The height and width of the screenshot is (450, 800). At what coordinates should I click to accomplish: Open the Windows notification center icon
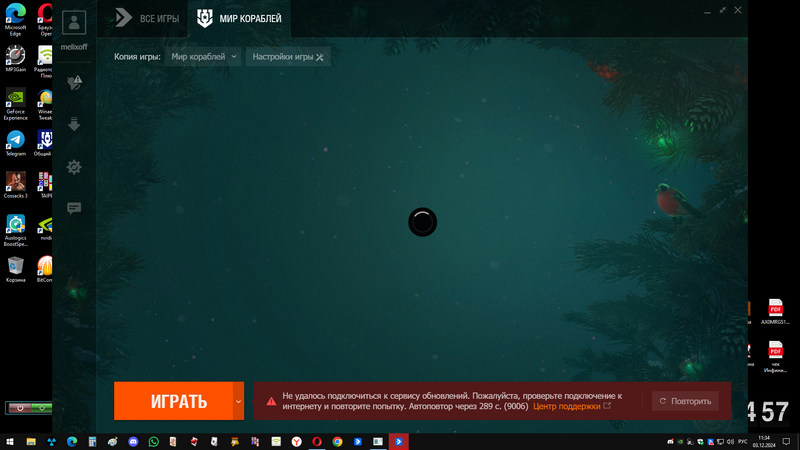786,442
